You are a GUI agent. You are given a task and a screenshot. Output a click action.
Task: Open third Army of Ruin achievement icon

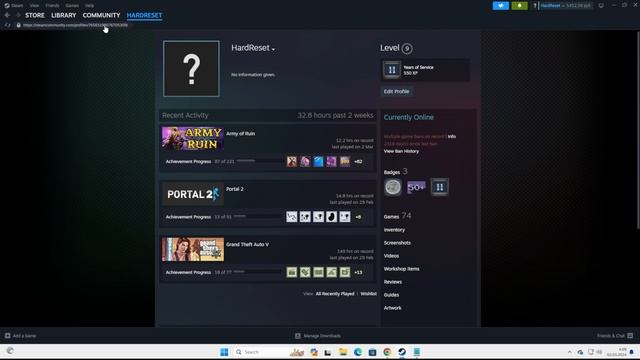click(318, 161)
